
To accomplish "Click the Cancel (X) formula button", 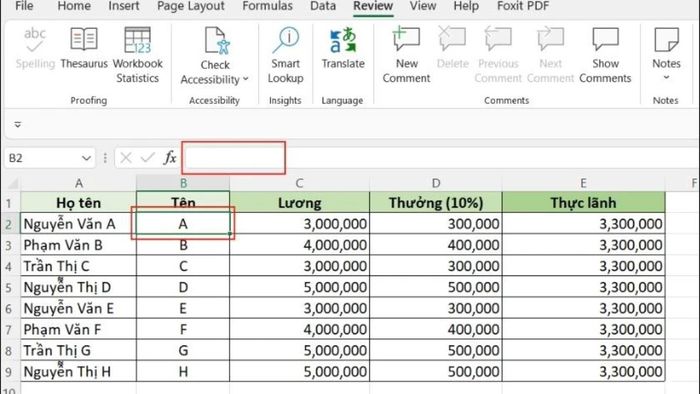I will (126, 158).
